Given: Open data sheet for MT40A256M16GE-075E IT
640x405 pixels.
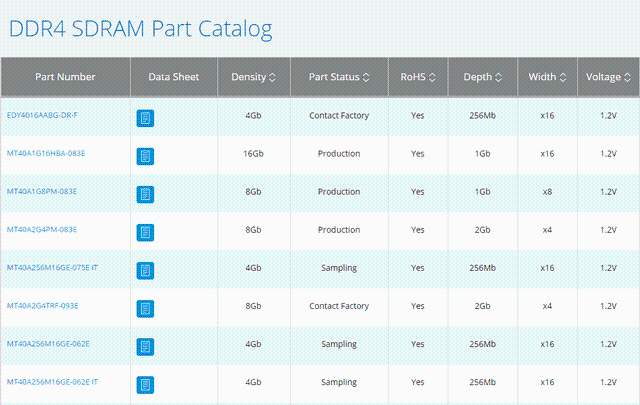Looking at the screenshot, I should coord(145,271).
